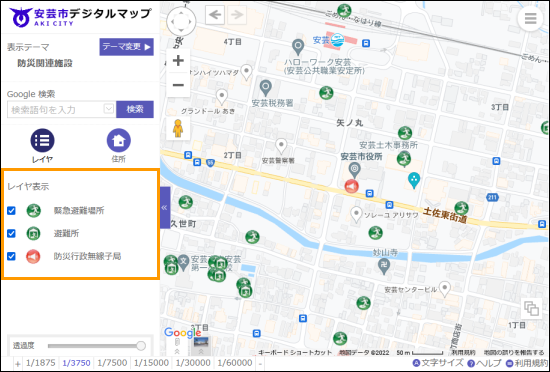Open the search box history dropdown arrow
Image resolution: width=550 pixels, height=372 pixels.
click(109, 109)
